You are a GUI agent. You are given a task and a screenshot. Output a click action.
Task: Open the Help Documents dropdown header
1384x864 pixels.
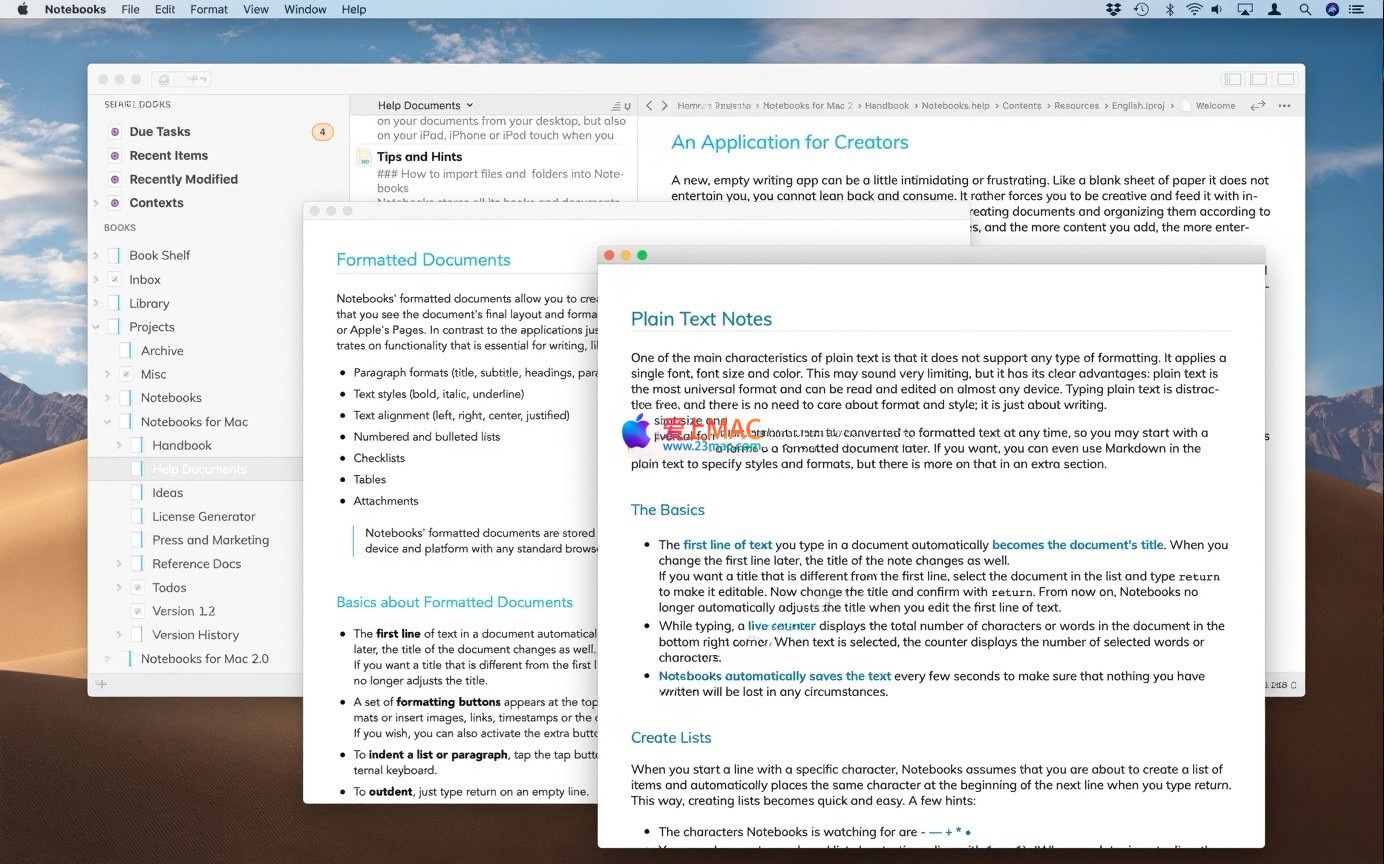pos(425,105)
